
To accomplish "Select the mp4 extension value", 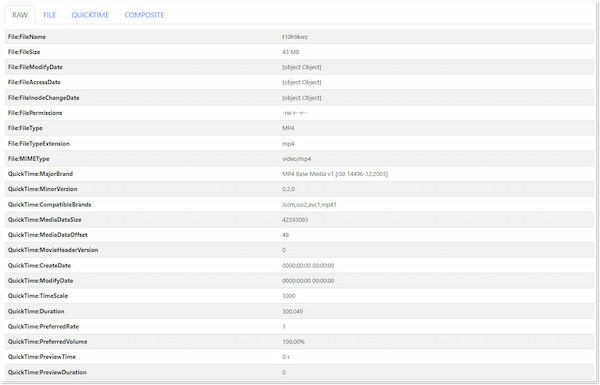I will click(x=288, y=144).
